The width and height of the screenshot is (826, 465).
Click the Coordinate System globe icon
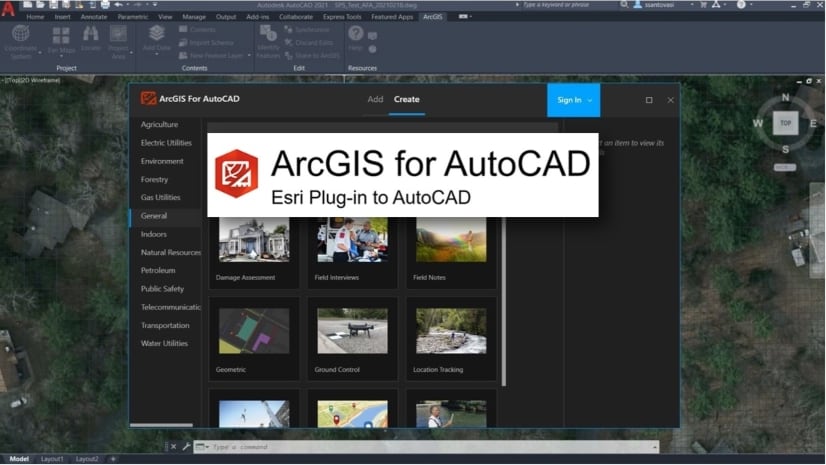(x=21, y=34)
